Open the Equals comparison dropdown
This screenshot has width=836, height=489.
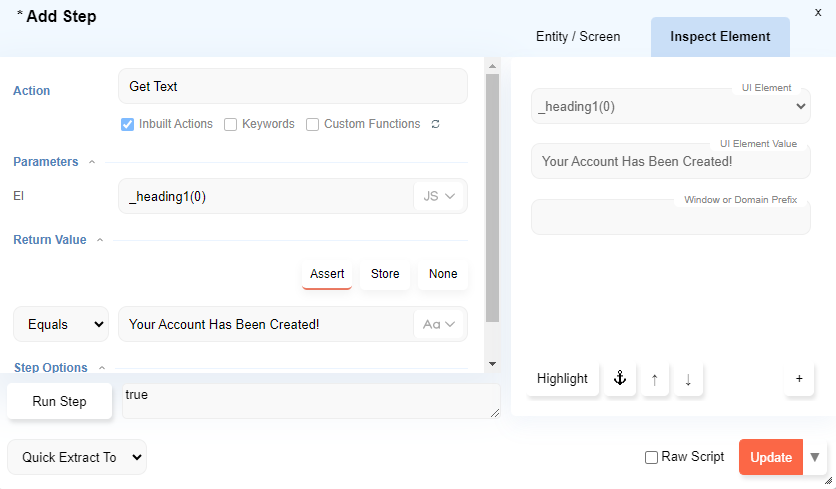(60, 324)
